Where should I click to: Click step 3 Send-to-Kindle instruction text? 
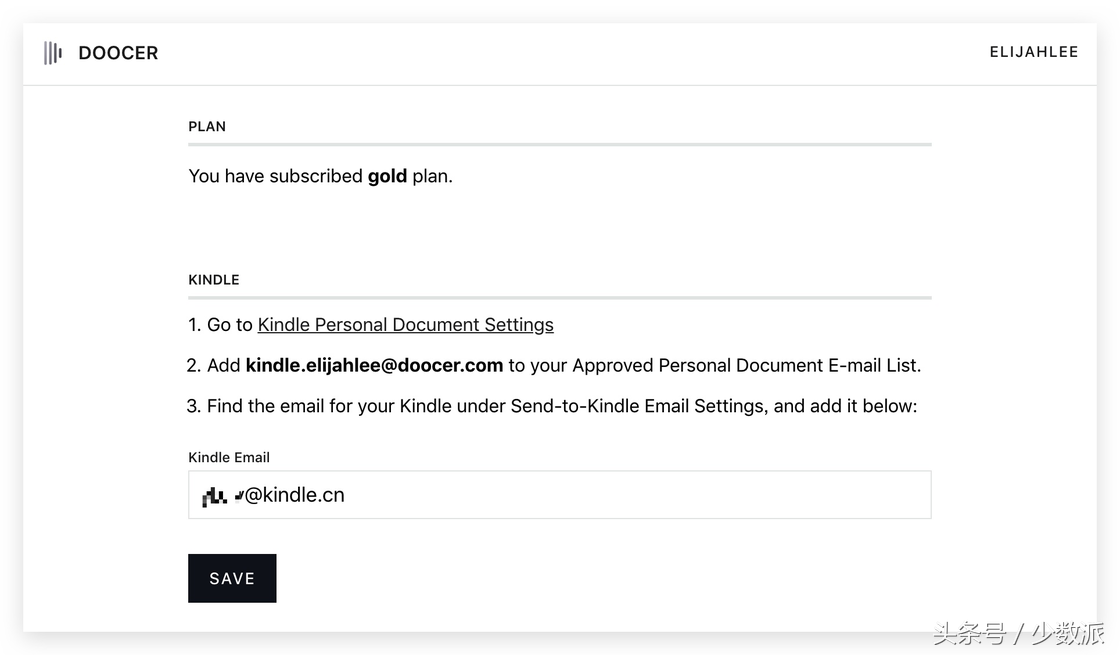point(552,406)
